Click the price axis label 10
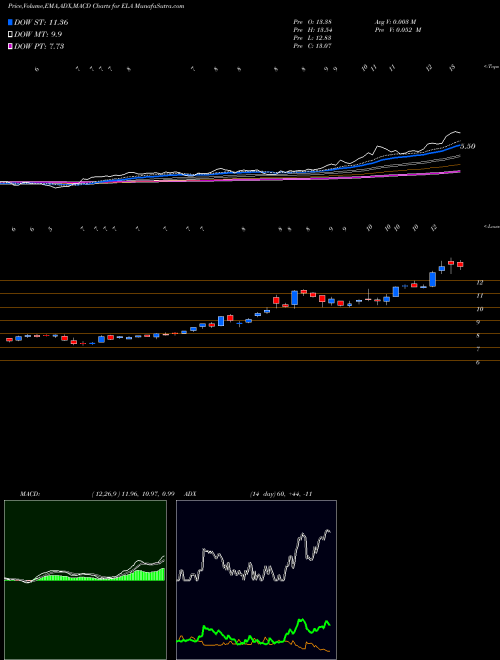 [479, 309]
